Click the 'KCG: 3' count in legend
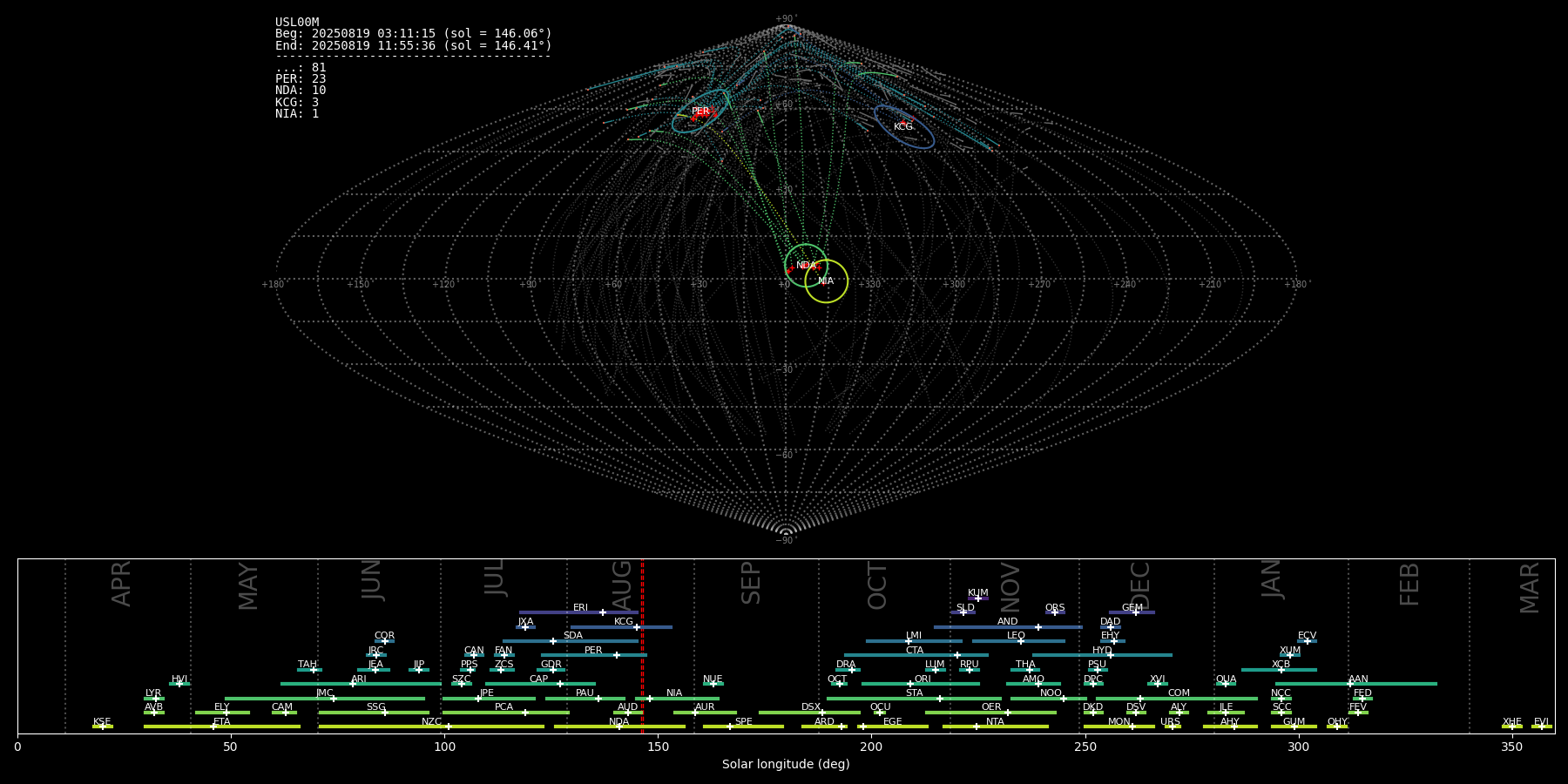 coord(297,103)
